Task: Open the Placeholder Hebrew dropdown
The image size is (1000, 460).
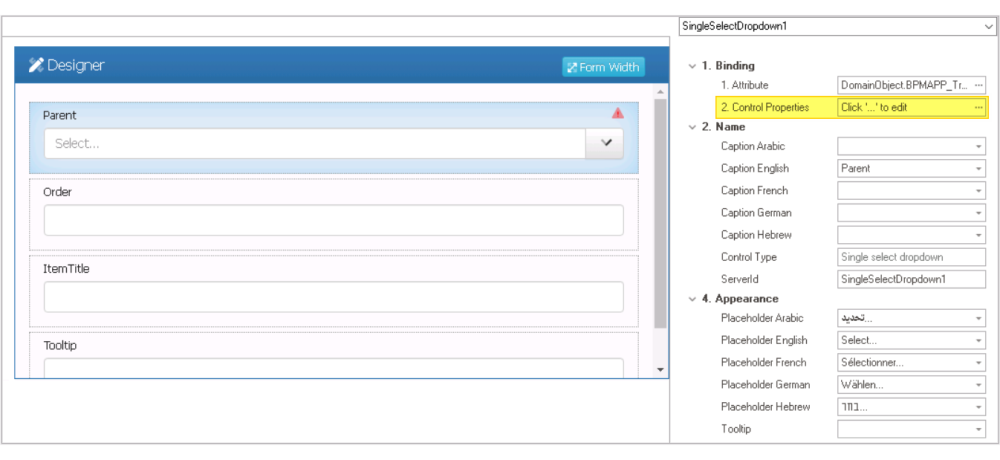Action: (979, 407)
